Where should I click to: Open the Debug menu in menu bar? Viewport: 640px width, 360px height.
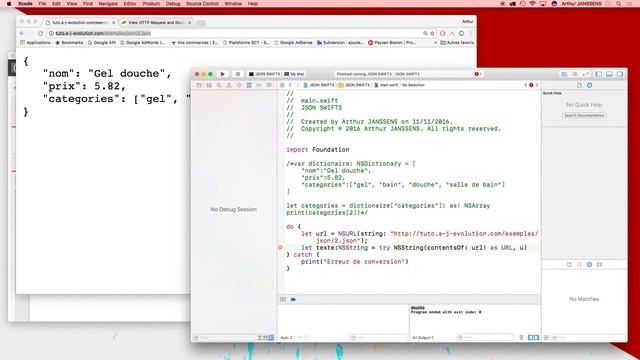[173, 4]
